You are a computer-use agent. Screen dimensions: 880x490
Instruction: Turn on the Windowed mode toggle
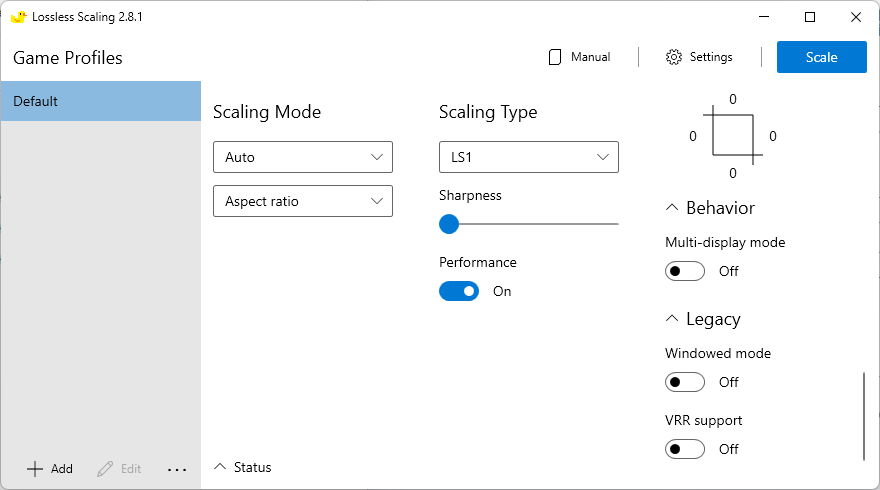point(685,382)
